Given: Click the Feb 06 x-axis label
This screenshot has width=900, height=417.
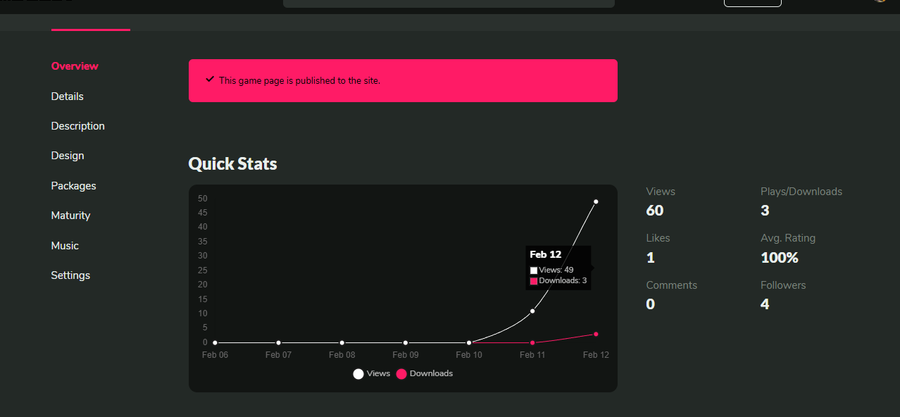Looking at the screenshot, I should 215,355.
